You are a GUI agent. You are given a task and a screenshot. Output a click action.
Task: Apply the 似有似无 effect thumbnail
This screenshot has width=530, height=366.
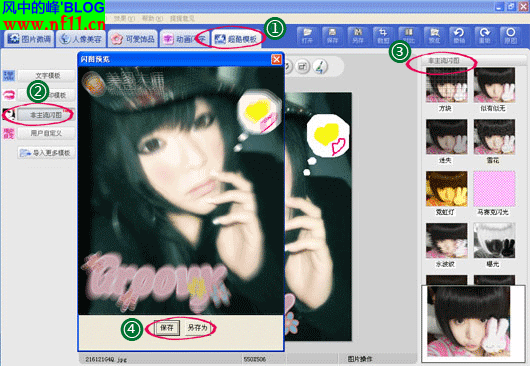494,85
